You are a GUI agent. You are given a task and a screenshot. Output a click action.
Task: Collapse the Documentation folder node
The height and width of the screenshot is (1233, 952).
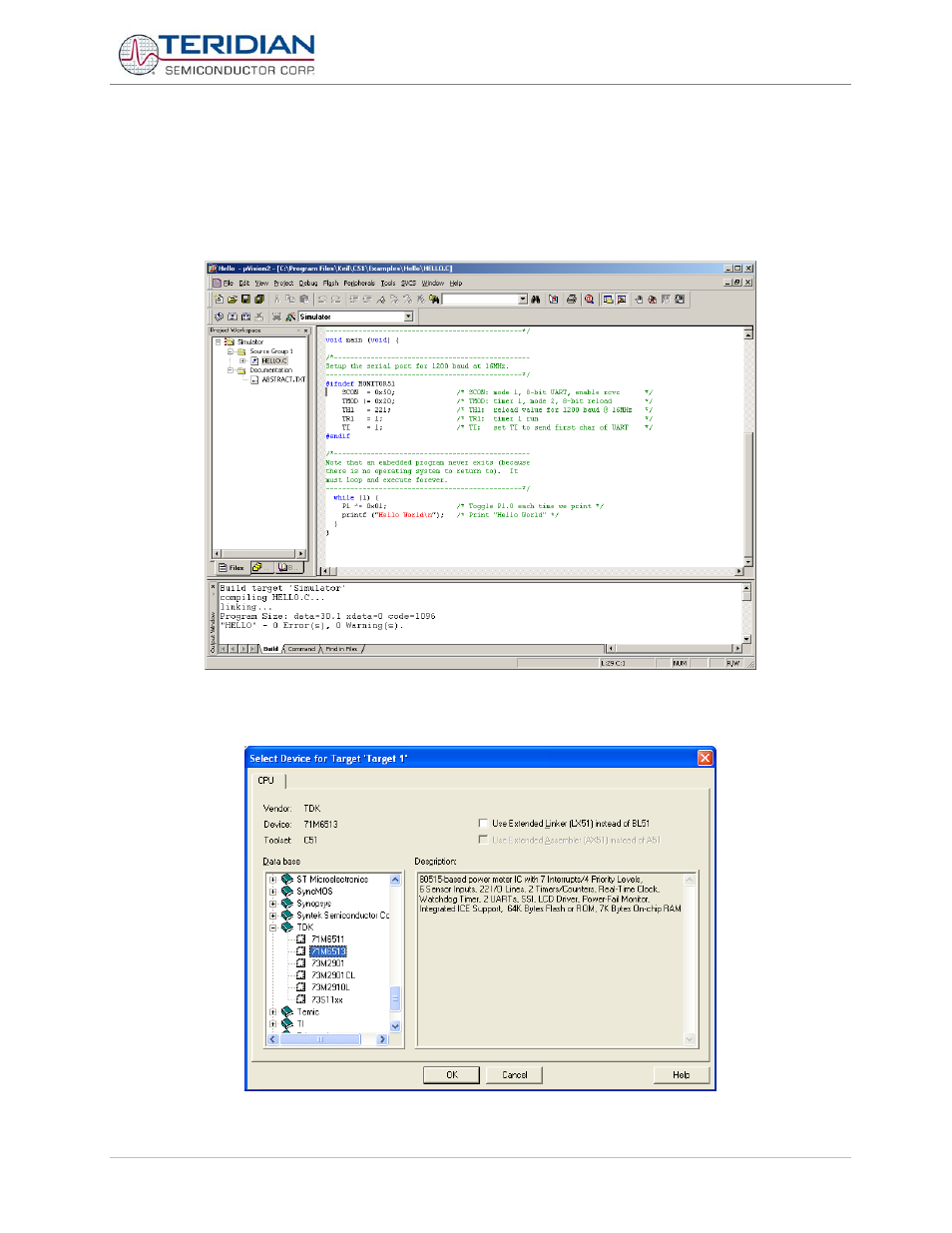(231, 370)
